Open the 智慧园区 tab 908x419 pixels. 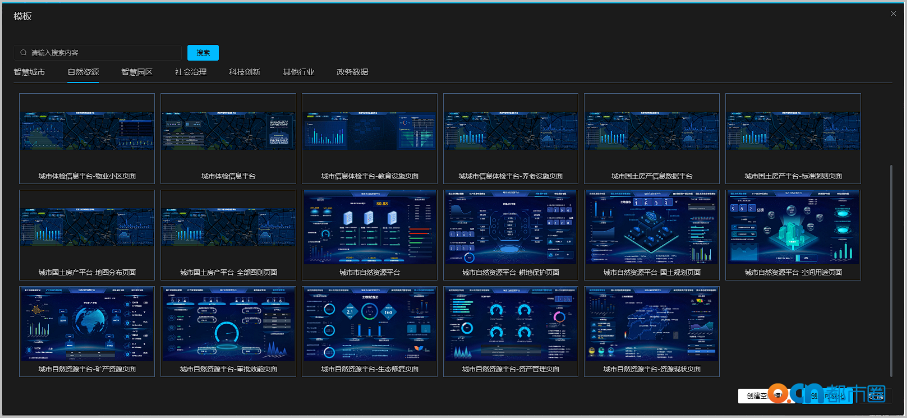tap(136, 72)
